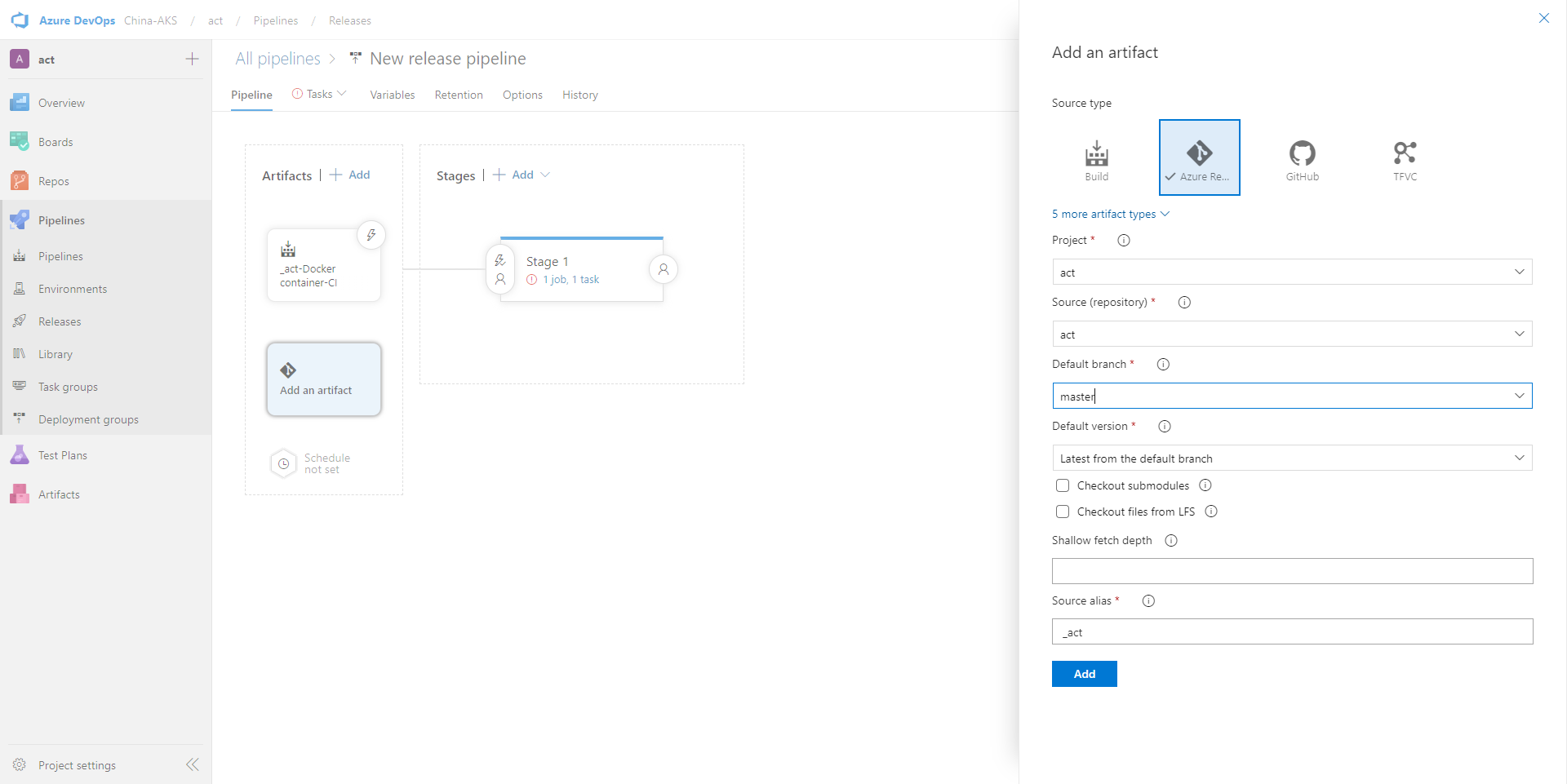The height and width of the screenshot is (784, 1567).
Task: Show info for Checkout submodules
Action: tap(1205, 485)
